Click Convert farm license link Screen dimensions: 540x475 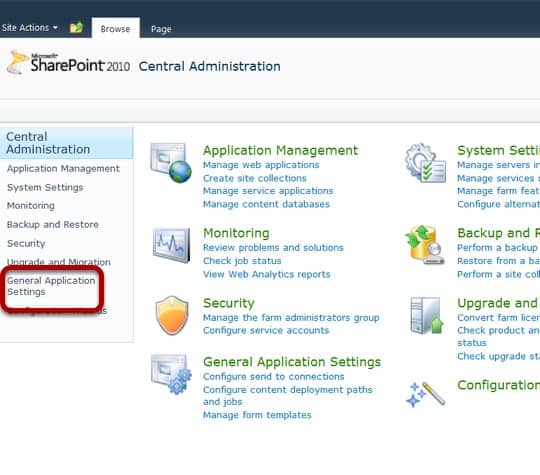498,318
